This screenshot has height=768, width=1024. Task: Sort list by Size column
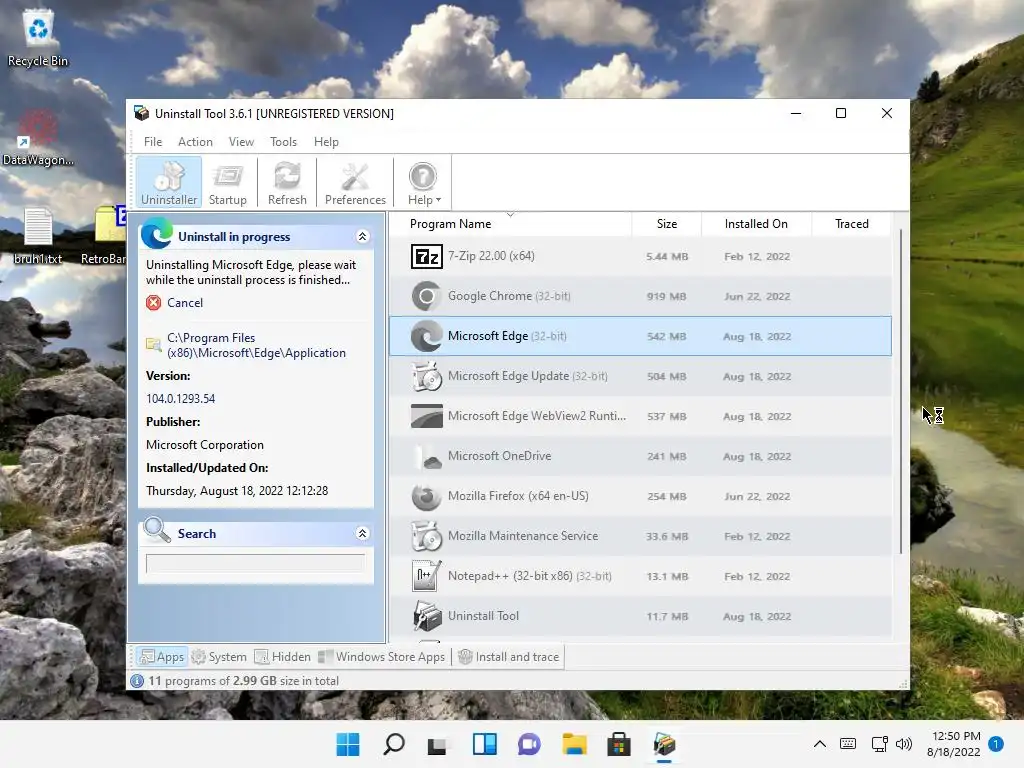point(667,224)
